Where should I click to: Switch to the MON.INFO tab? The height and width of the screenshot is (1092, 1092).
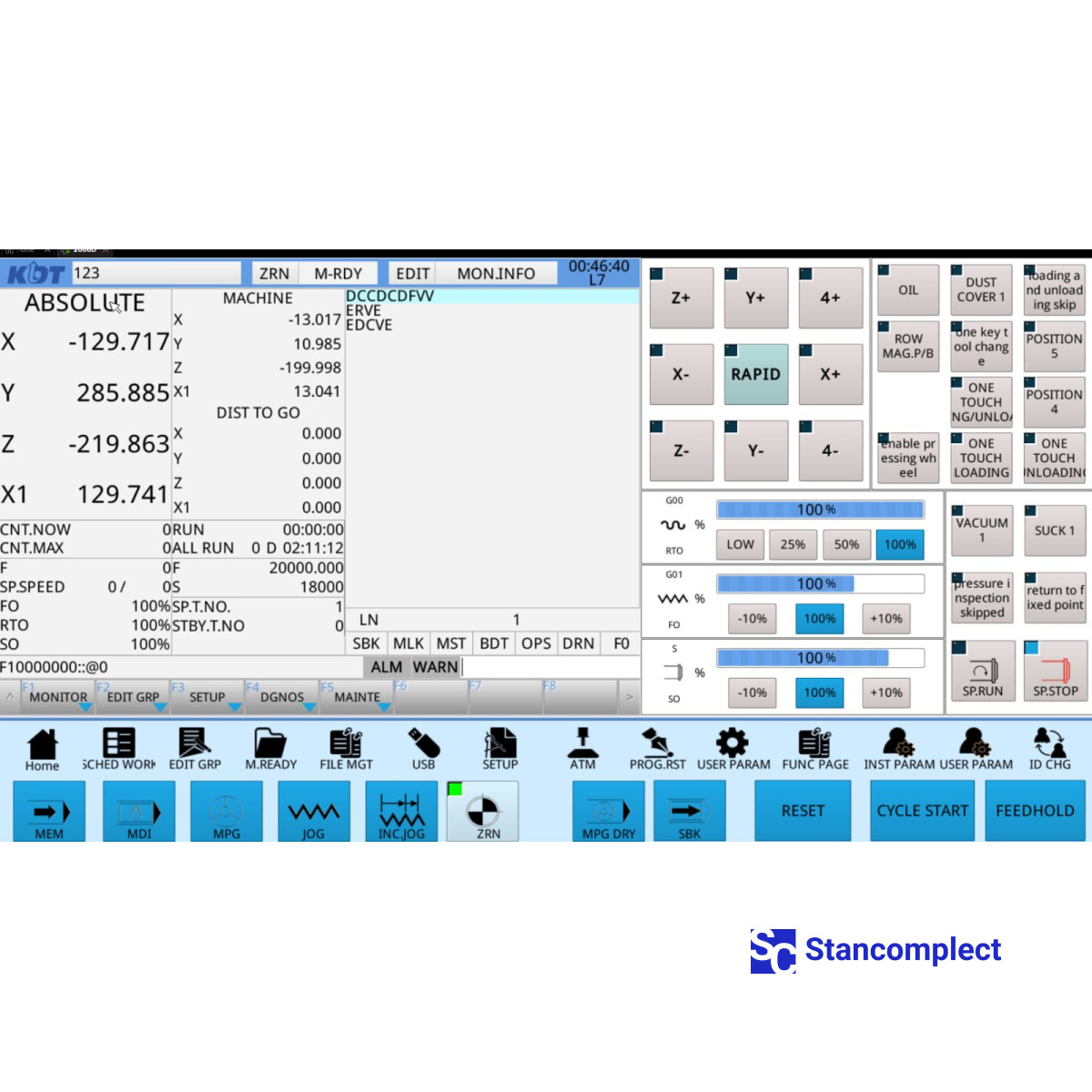coord(496,273)
